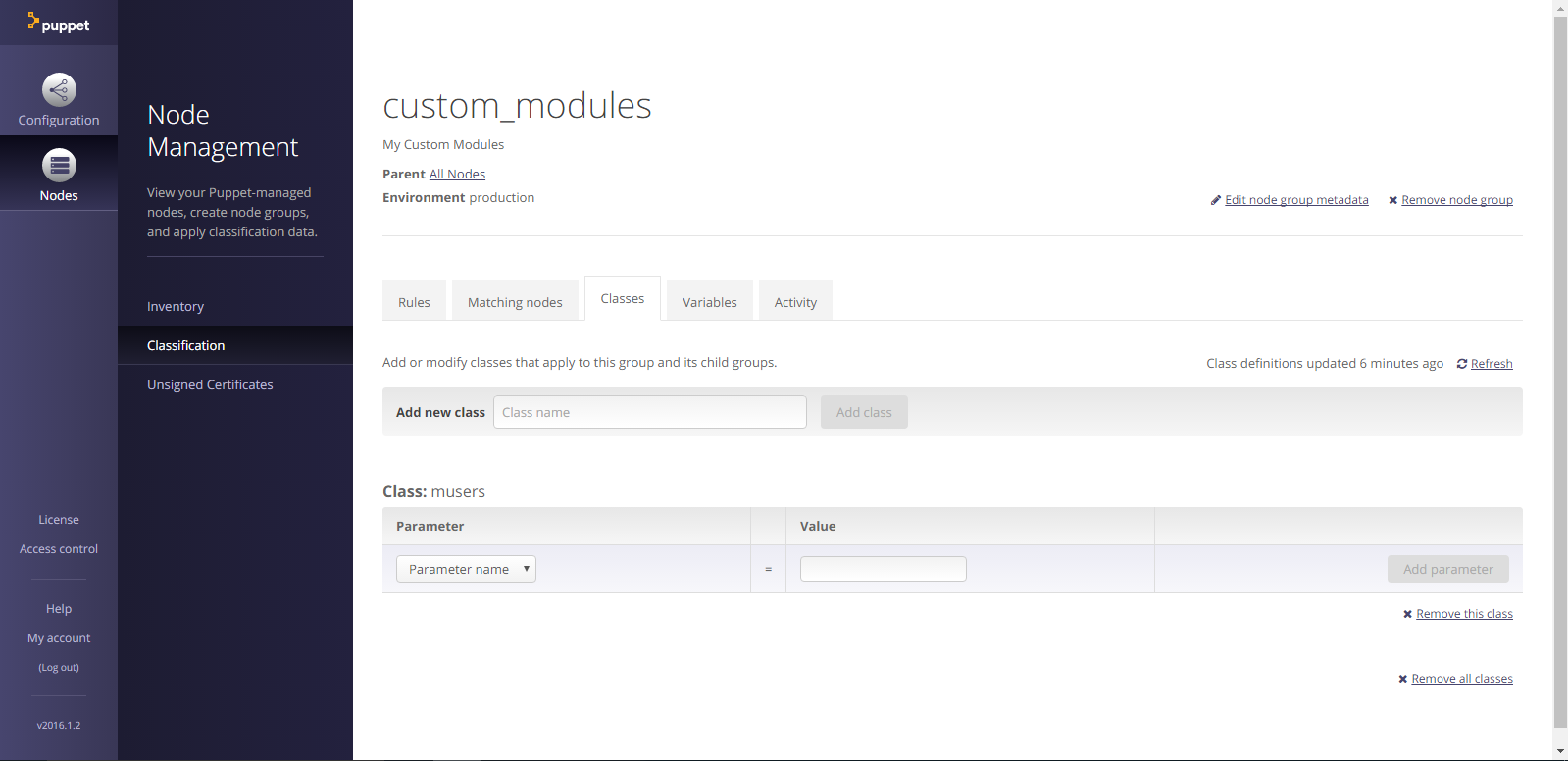
Task: Click the Puppet logo
Action: 59,23
